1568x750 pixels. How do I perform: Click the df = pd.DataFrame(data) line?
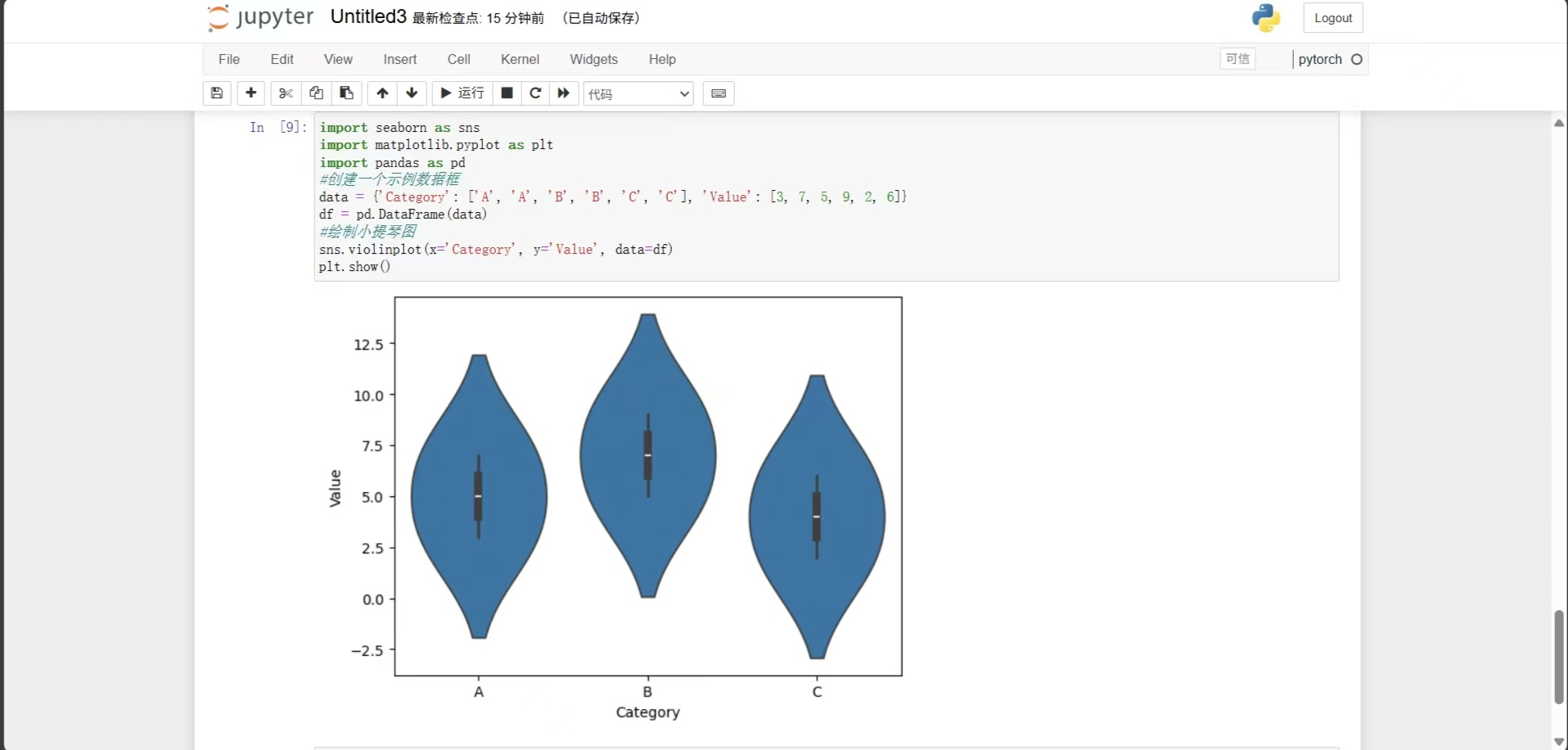click(x=403, y=215)
